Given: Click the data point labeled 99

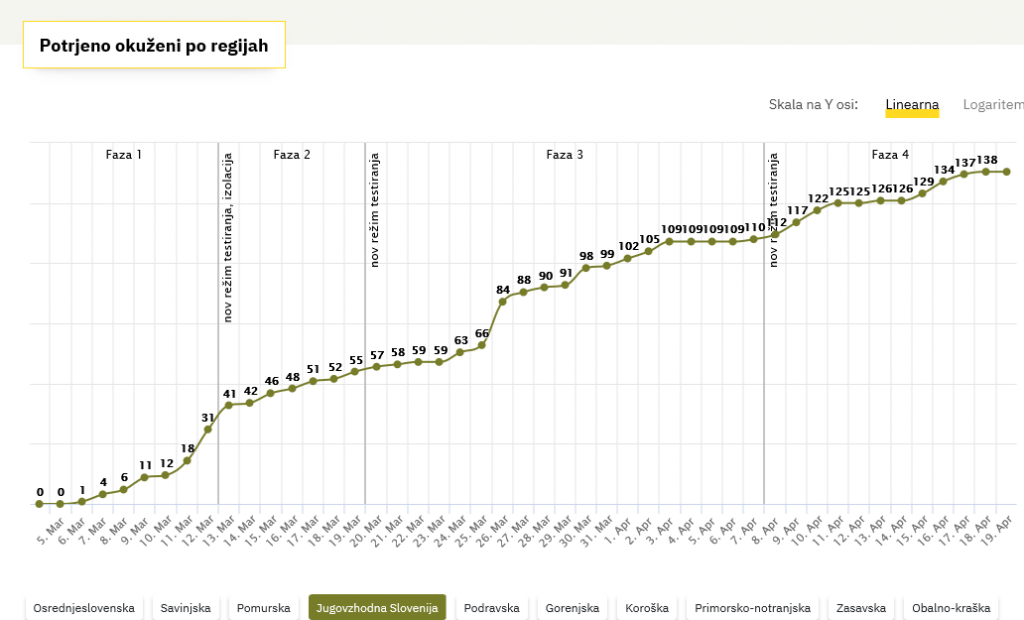Looking at the screenshot, I should pos(607,265).
